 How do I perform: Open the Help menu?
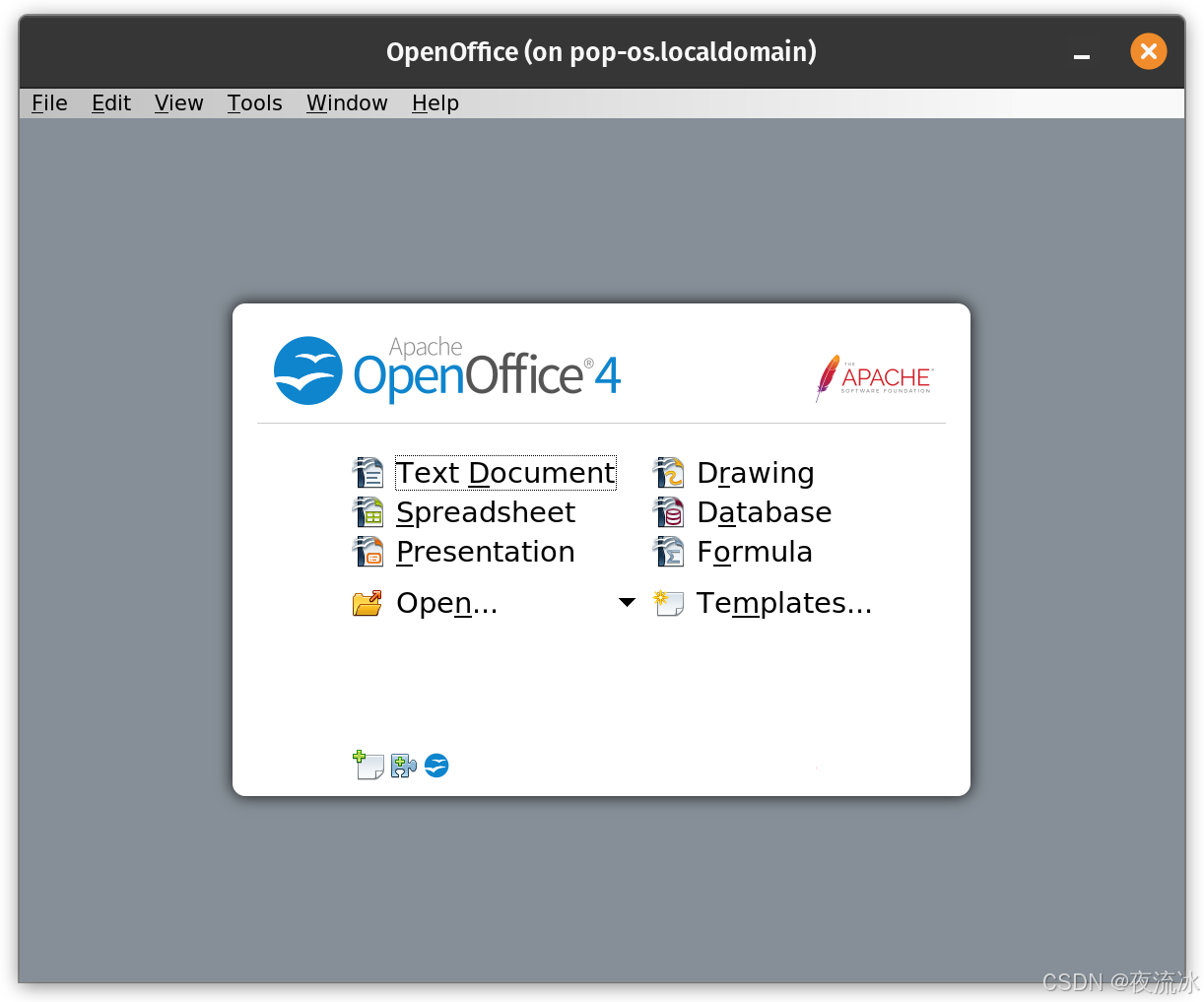(x=435, y=103)
